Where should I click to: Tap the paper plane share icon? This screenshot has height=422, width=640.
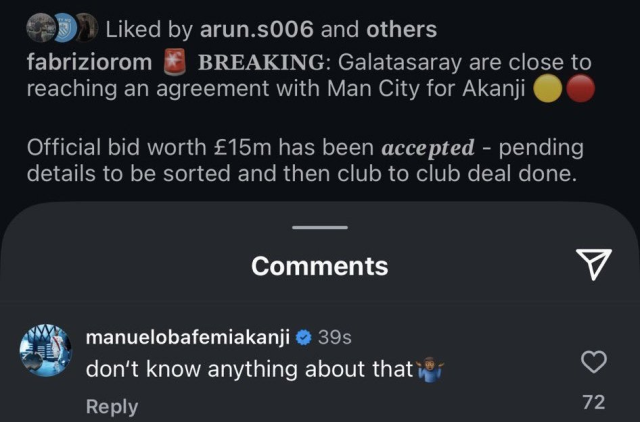(x=594, y=265)
